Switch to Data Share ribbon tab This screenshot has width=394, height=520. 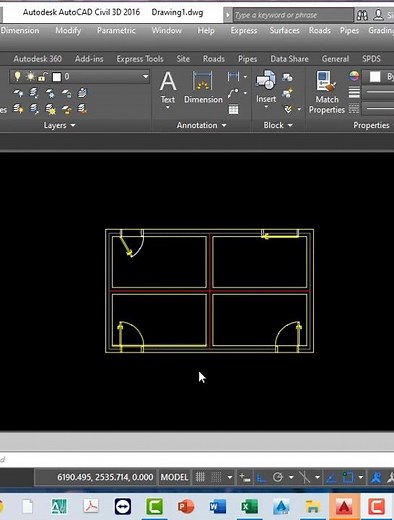pyautogui.click(x=289, y=59)
